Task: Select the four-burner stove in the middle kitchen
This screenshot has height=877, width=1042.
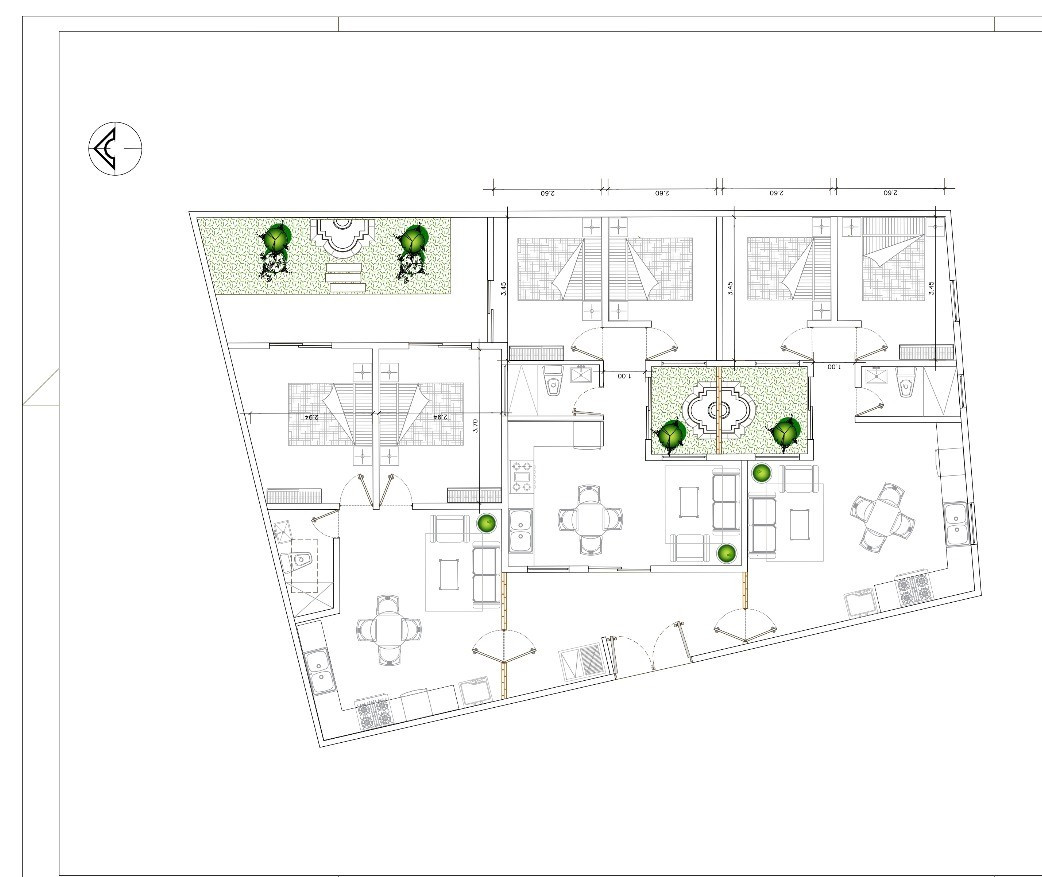Action: coord(523,476)
